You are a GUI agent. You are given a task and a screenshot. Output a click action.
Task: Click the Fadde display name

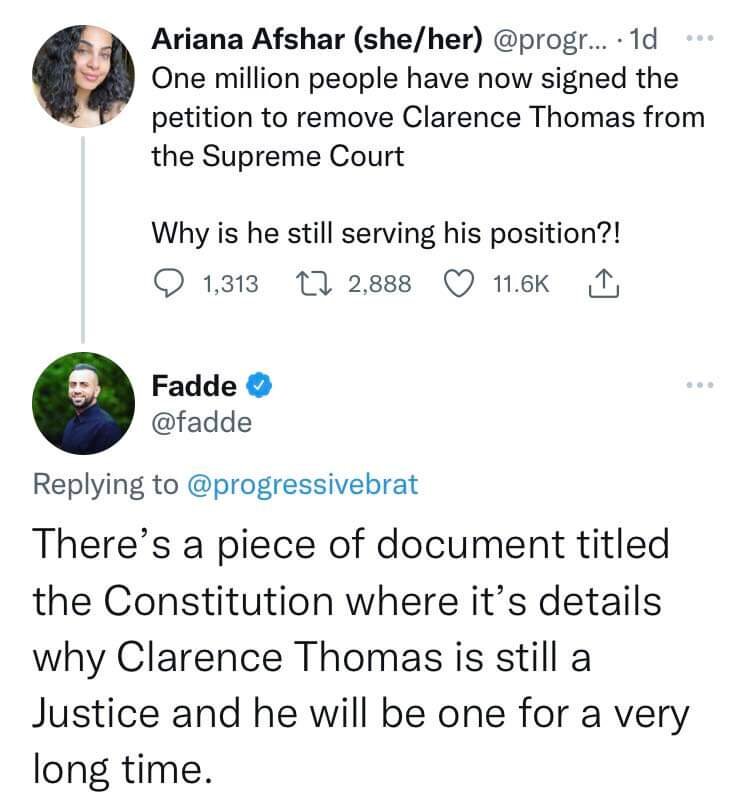194,384
